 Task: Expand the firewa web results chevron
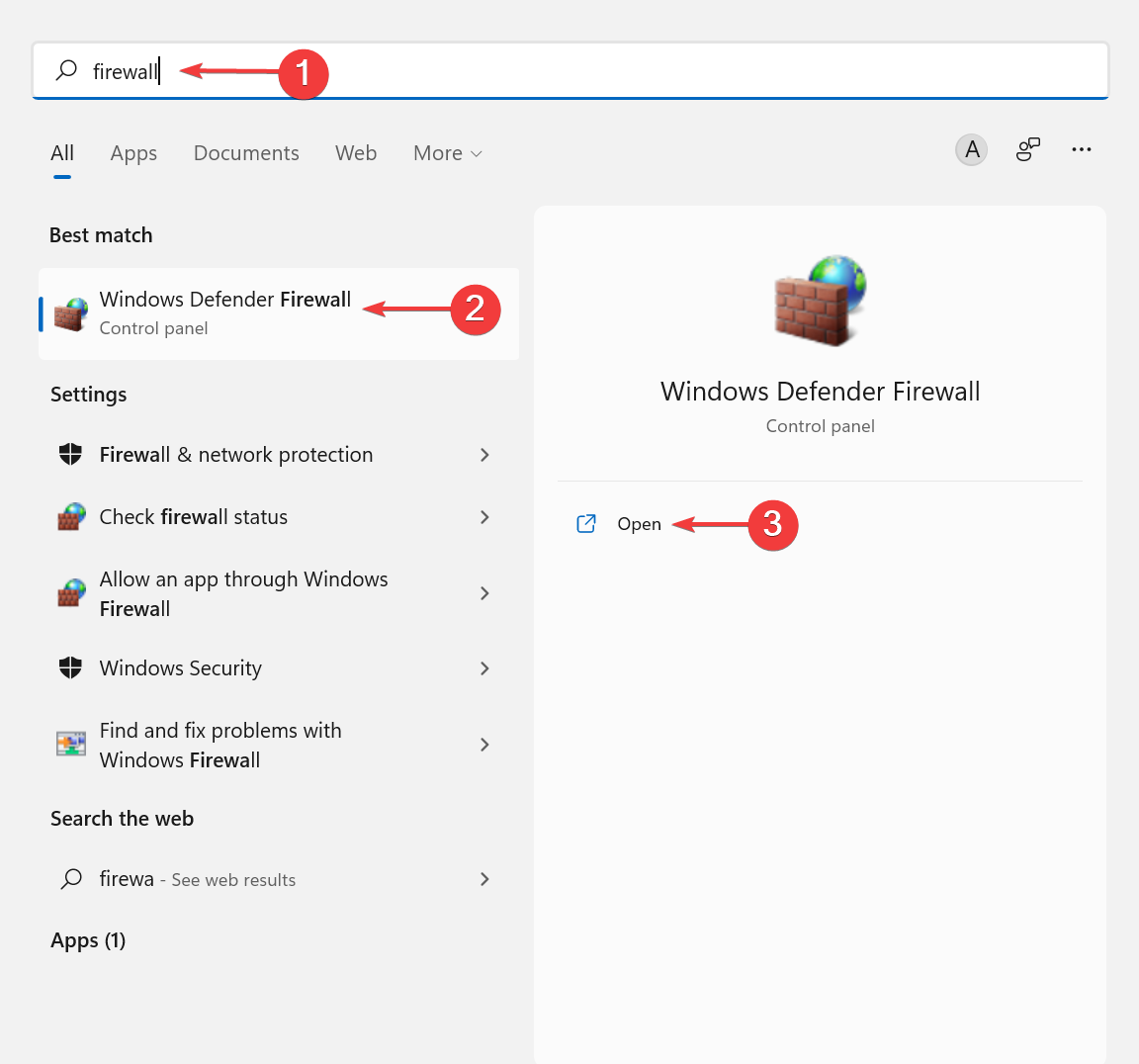[x=484, y=879]
